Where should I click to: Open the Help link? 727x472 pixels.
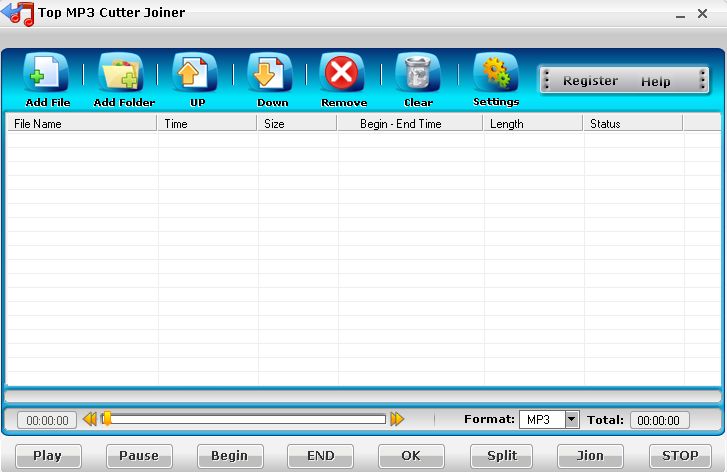click(656, 82)
